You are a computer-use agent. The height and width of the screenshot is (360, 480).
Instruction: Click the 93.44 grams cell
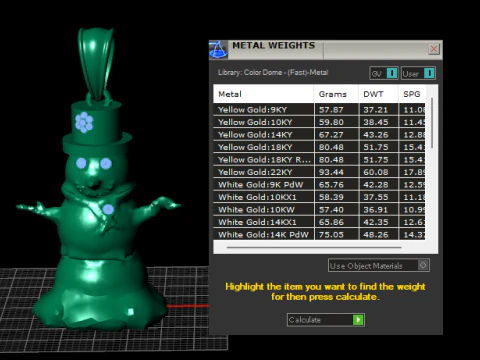point(336,172)
